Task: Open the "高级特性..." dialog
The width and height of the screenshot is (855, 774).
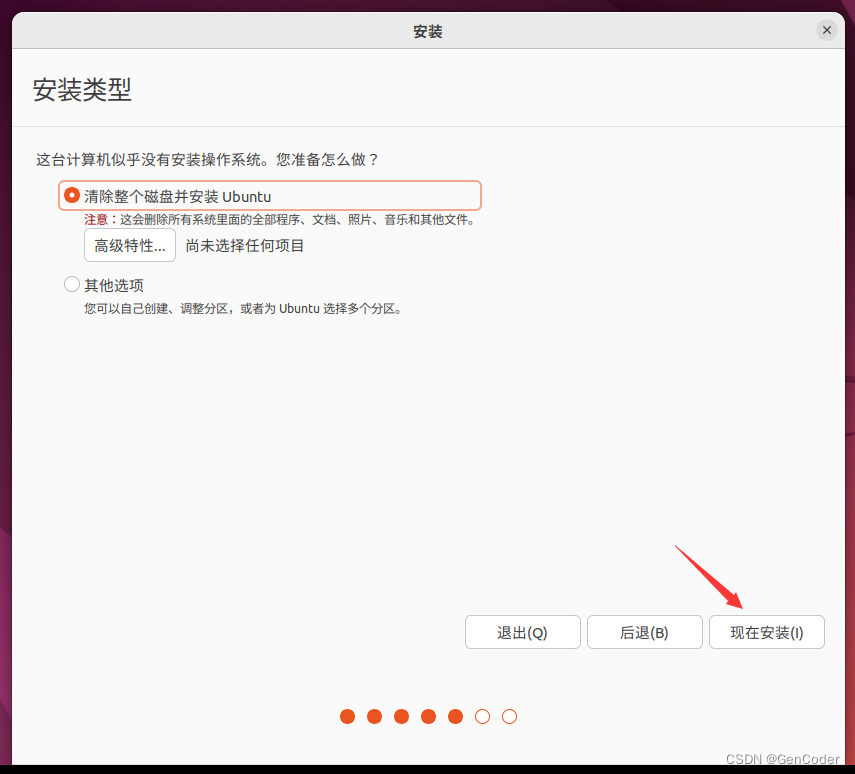Action: (x=130, y=245)
